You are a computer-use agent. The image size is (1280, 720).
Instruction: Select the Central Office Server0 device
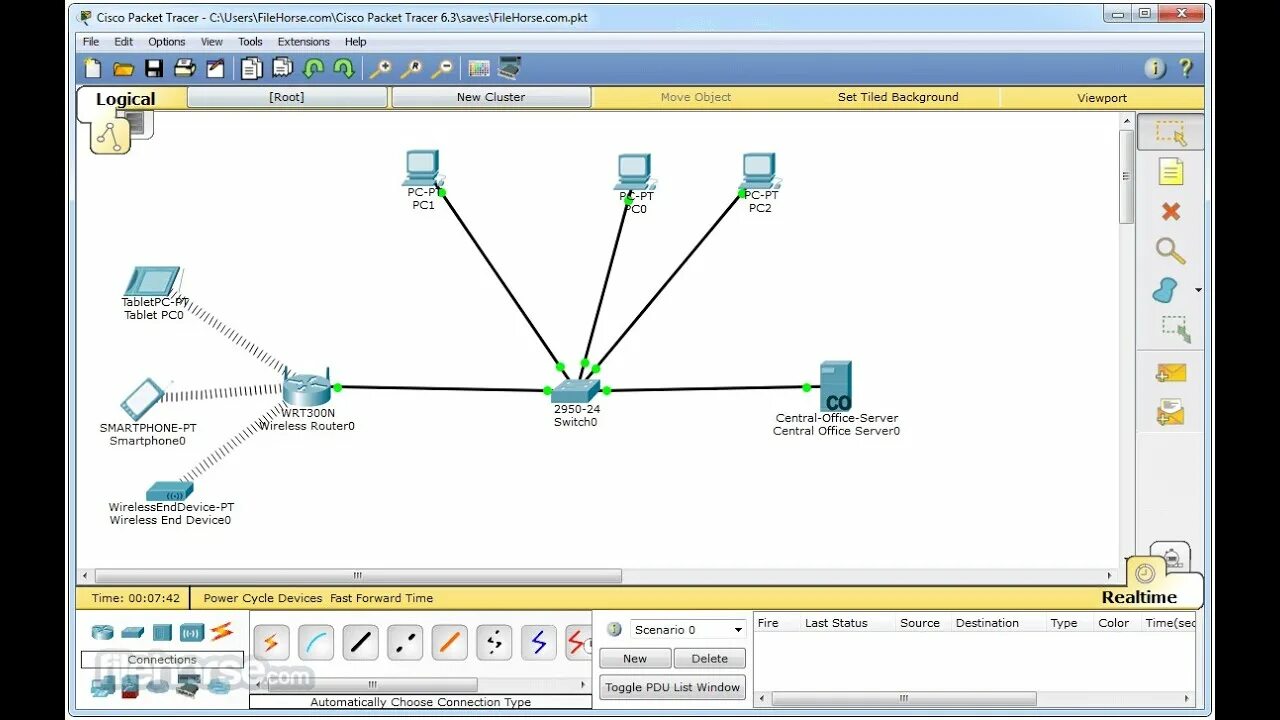pyautogui.click(x=836, y=387)
